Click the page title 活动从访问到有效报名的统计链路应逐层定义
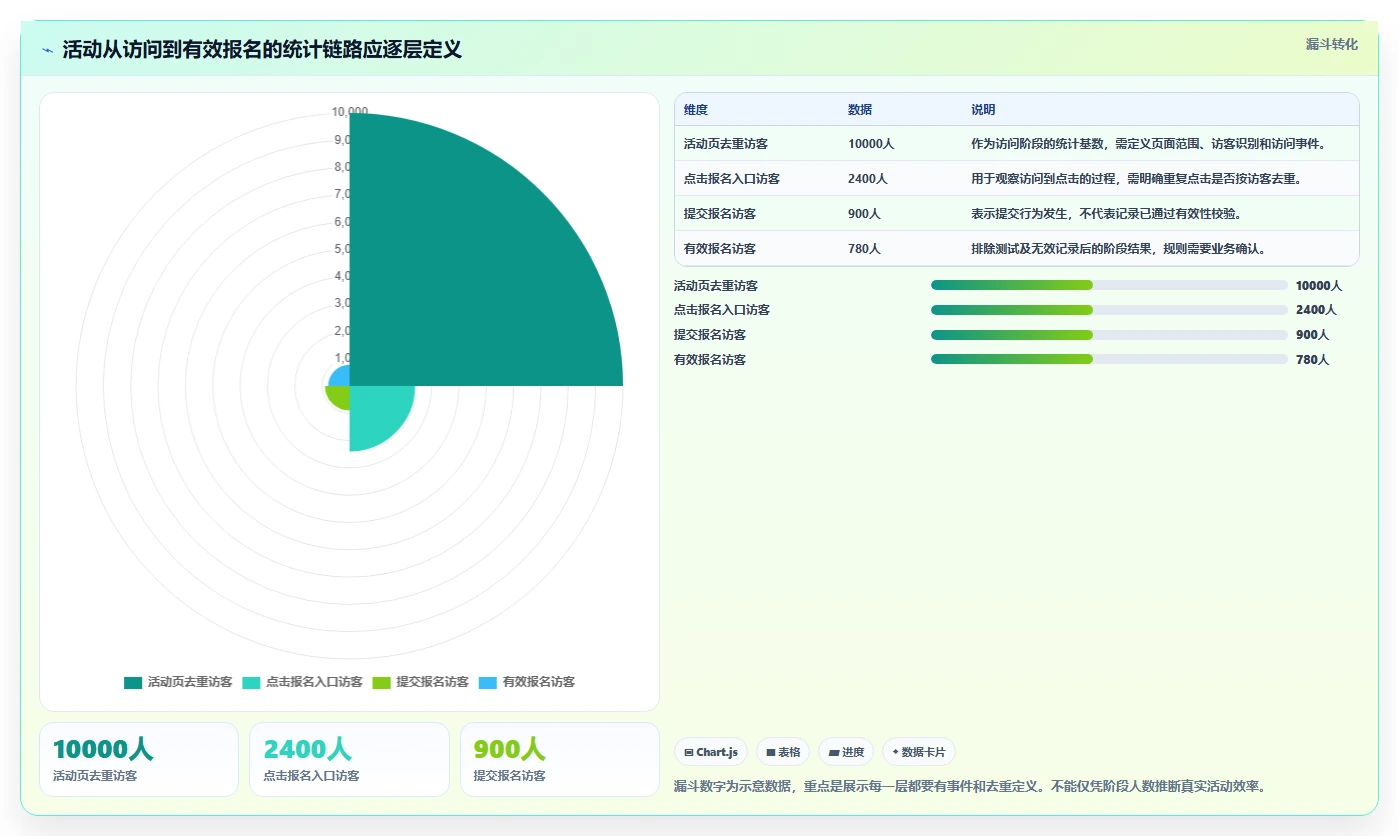Image resolution: width=1399 pixels, height=836 pixels. [262, 50]
